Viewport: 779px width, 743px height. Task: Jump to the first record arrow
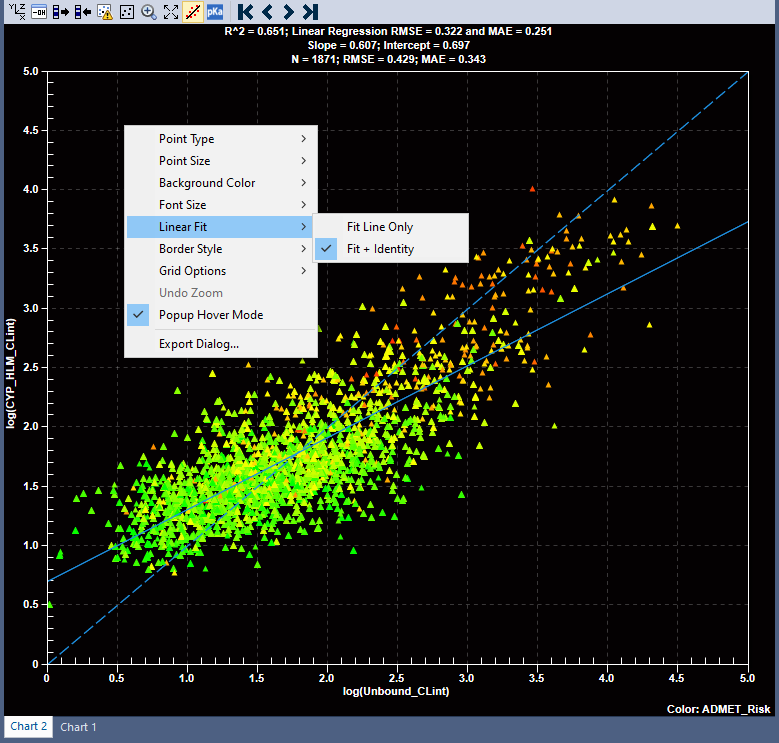coord(245,12)
